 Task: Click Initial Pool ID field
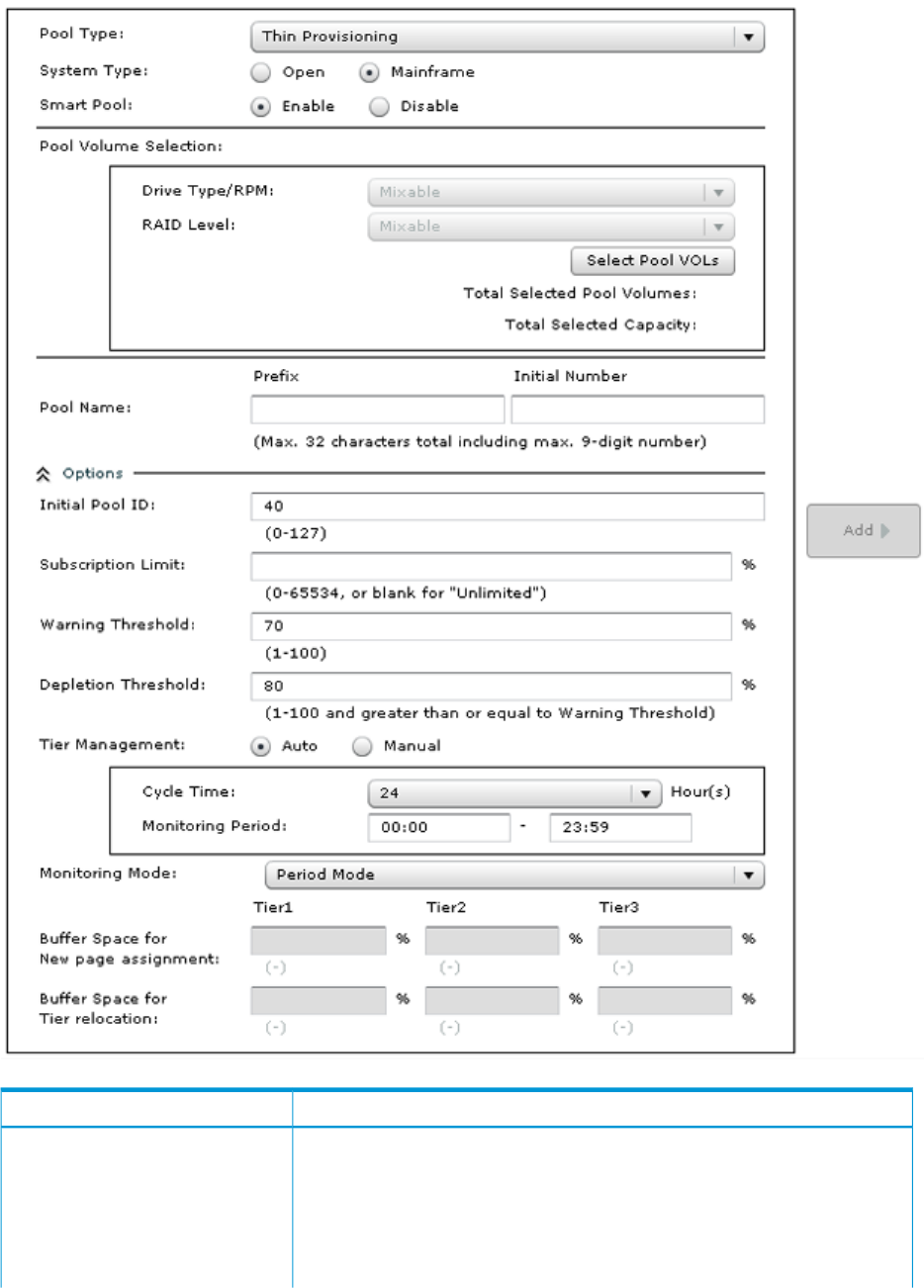click(x=508, y=506)
